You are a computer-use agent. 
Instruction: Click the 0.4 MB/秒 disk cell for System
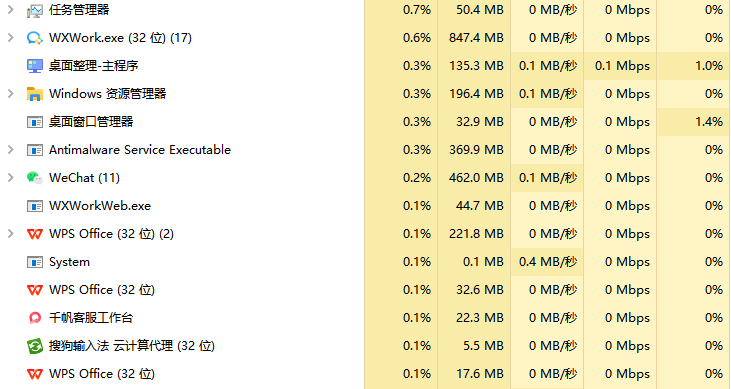point(547,262)
